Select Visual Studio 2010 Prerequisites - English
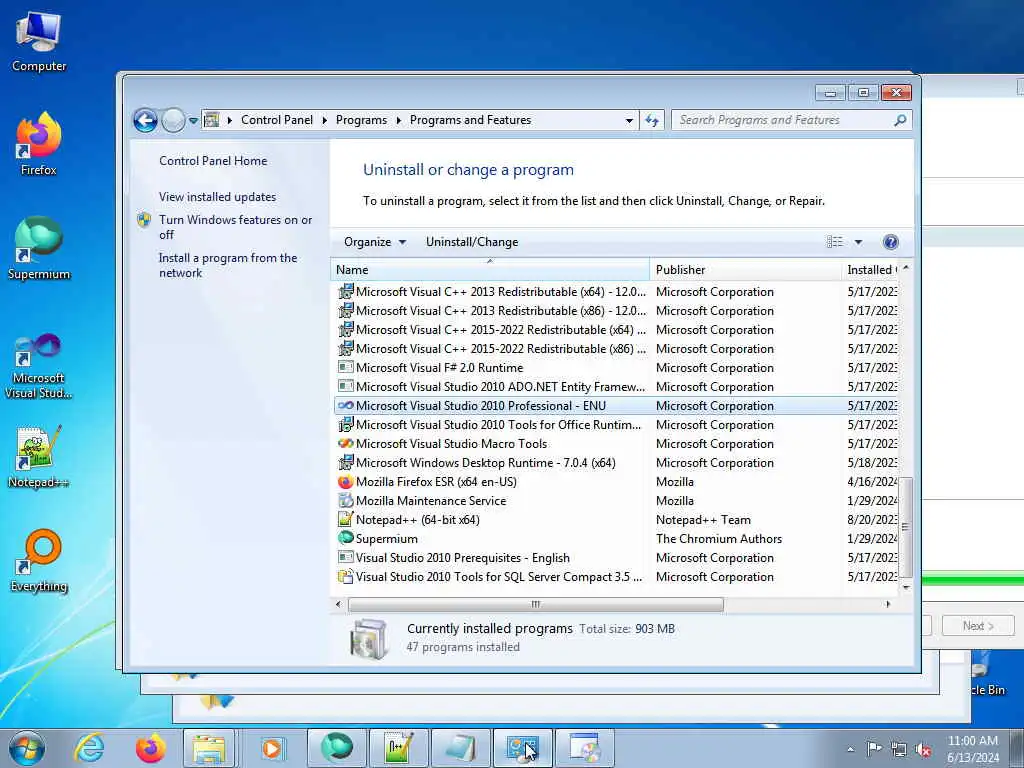This screenshot has width=1024, height=768. 615,558
